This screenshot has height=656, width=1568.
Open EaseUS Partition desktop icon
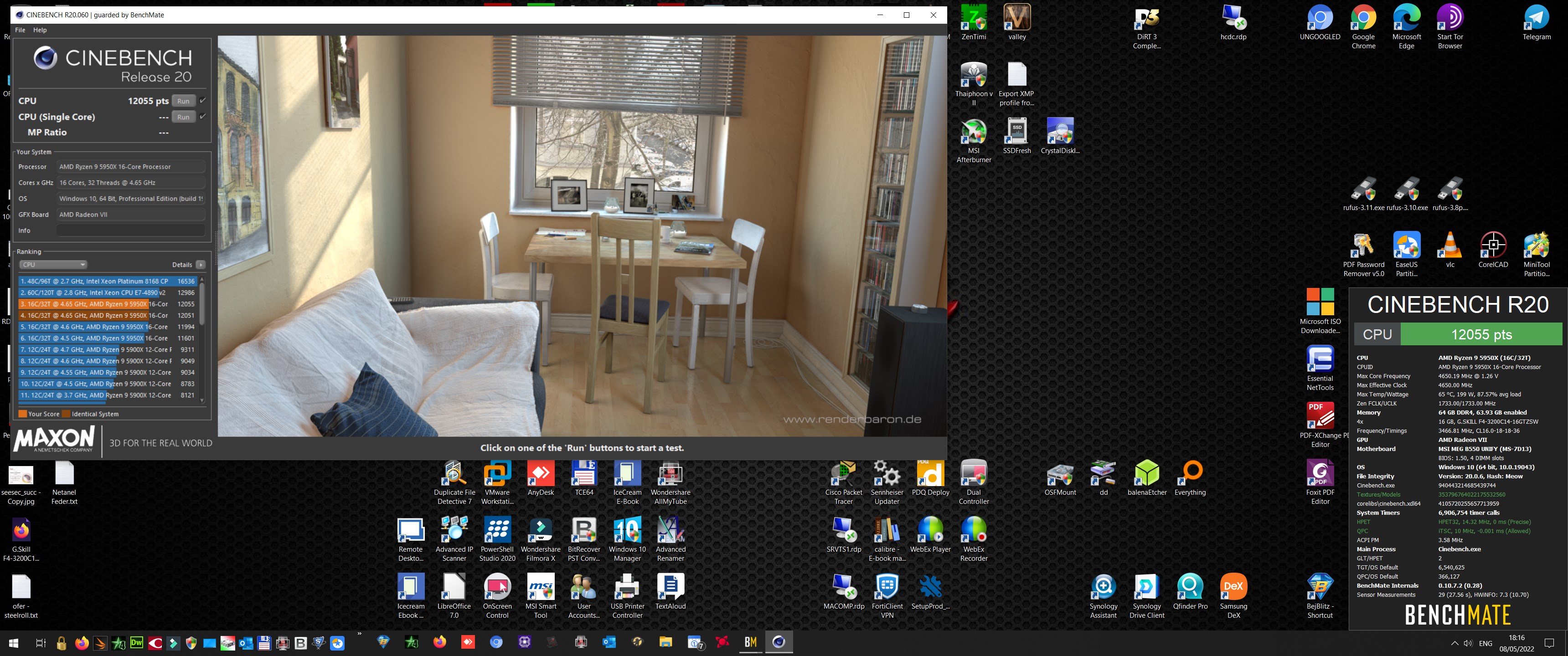click(x=1407, y=255)
